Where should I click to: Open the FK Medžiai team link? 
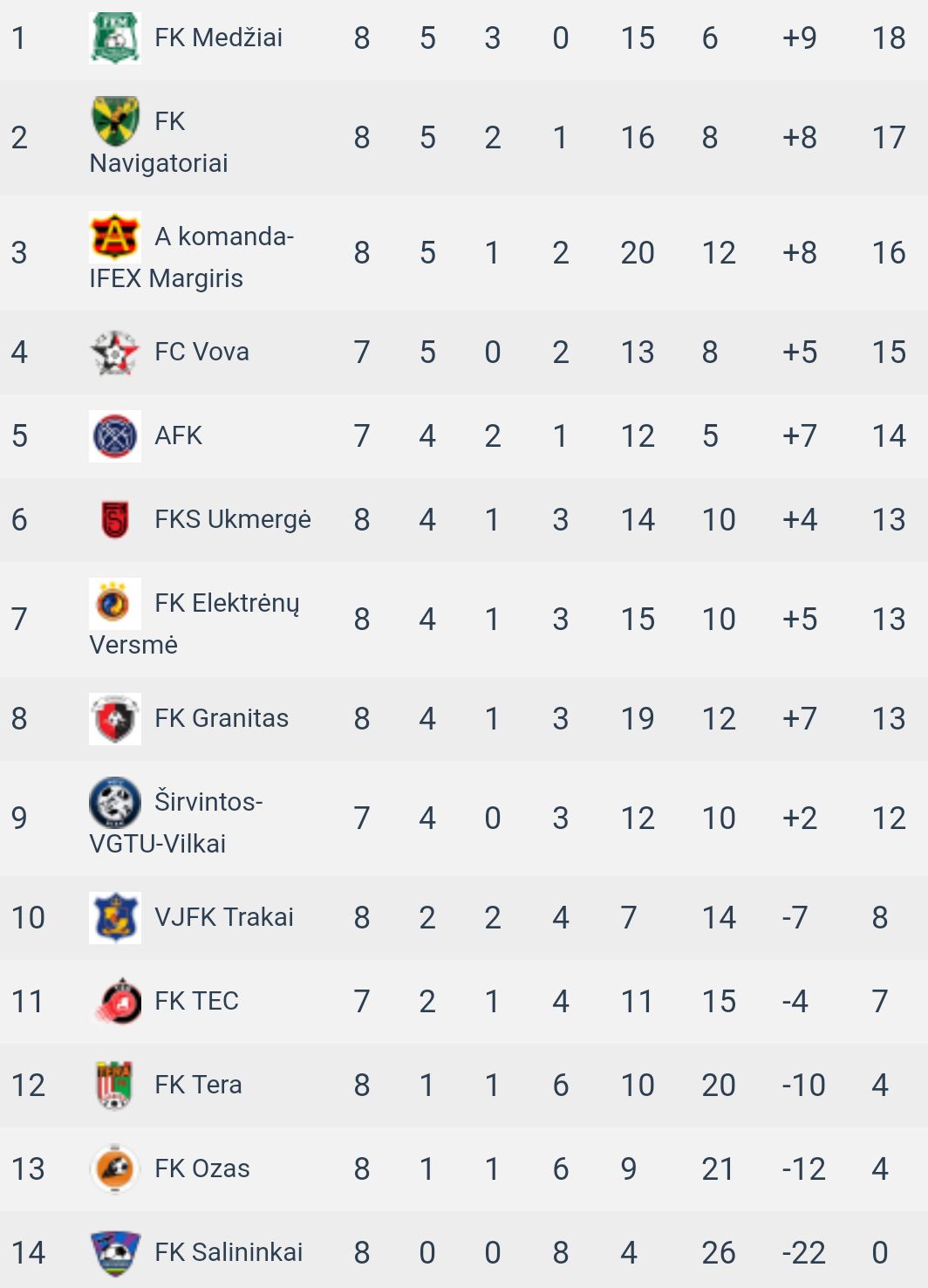218,38
